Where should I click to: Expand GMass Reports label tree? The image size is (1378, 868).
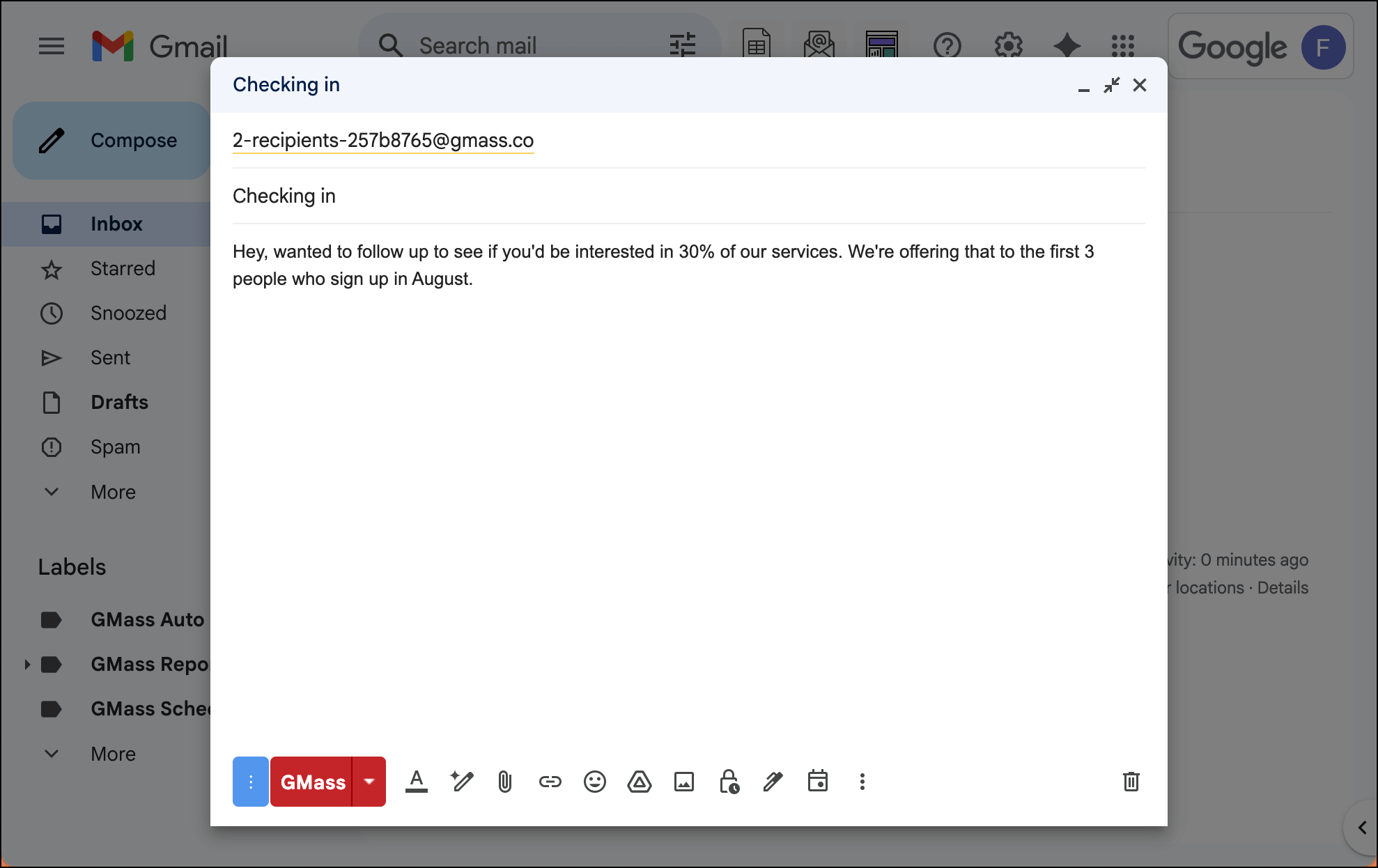pos(27,665)
